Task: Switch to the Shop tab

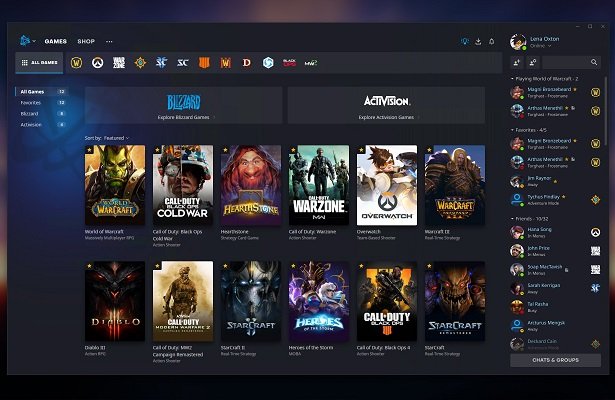Action: tap(86, 42)
